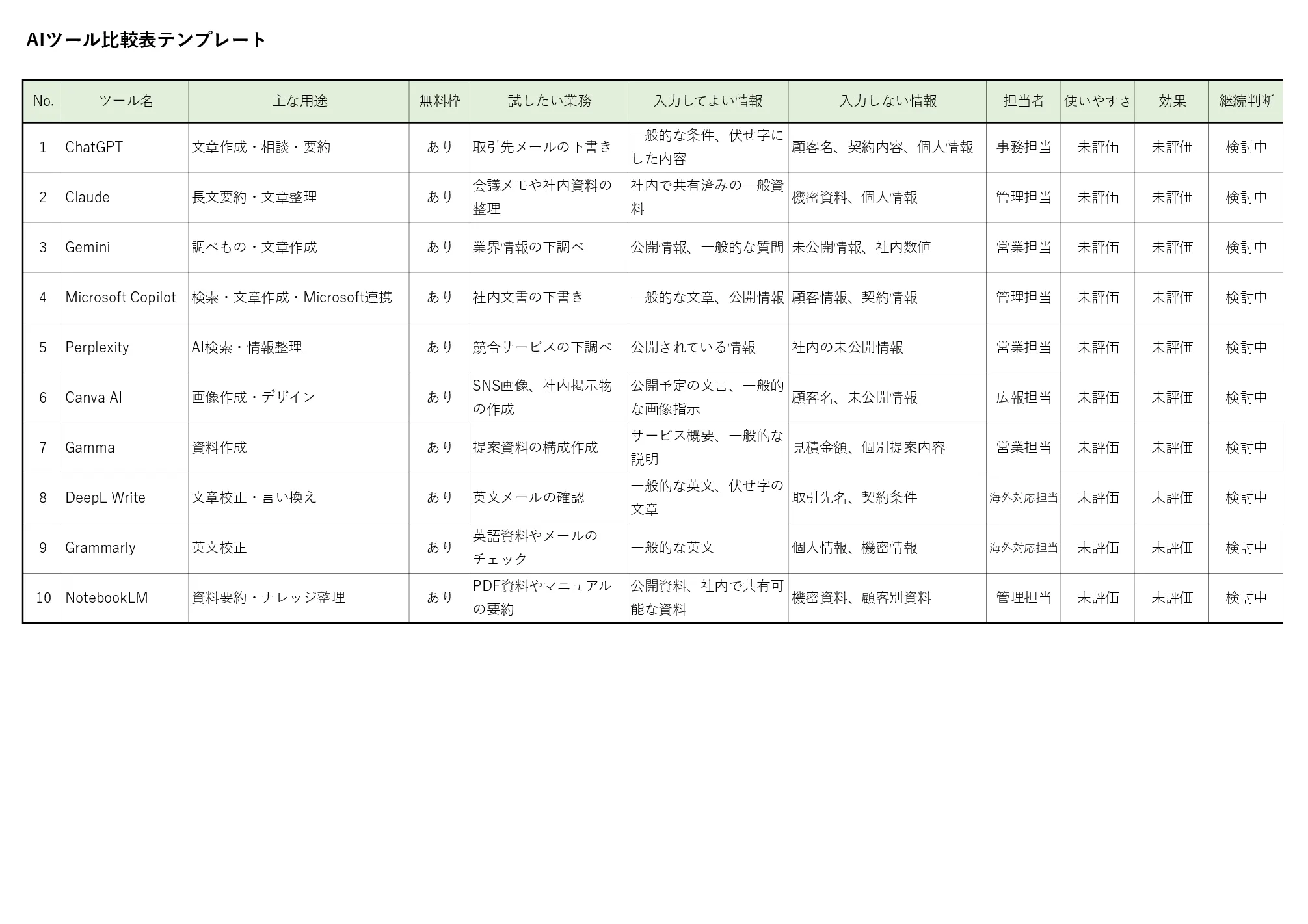The width and height of the screenshot is (1308, 924).
Task: Select 社内の未公開情報 cell
Action: point(888,348)
